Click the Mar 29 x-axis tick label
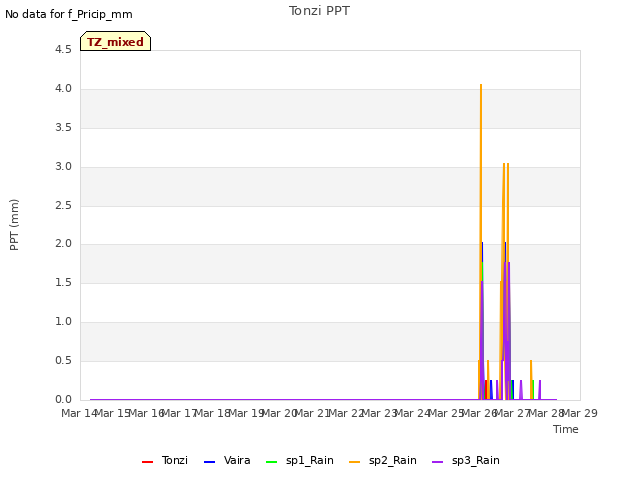This screenshot has height=480, width=640. tap(580, 413)
